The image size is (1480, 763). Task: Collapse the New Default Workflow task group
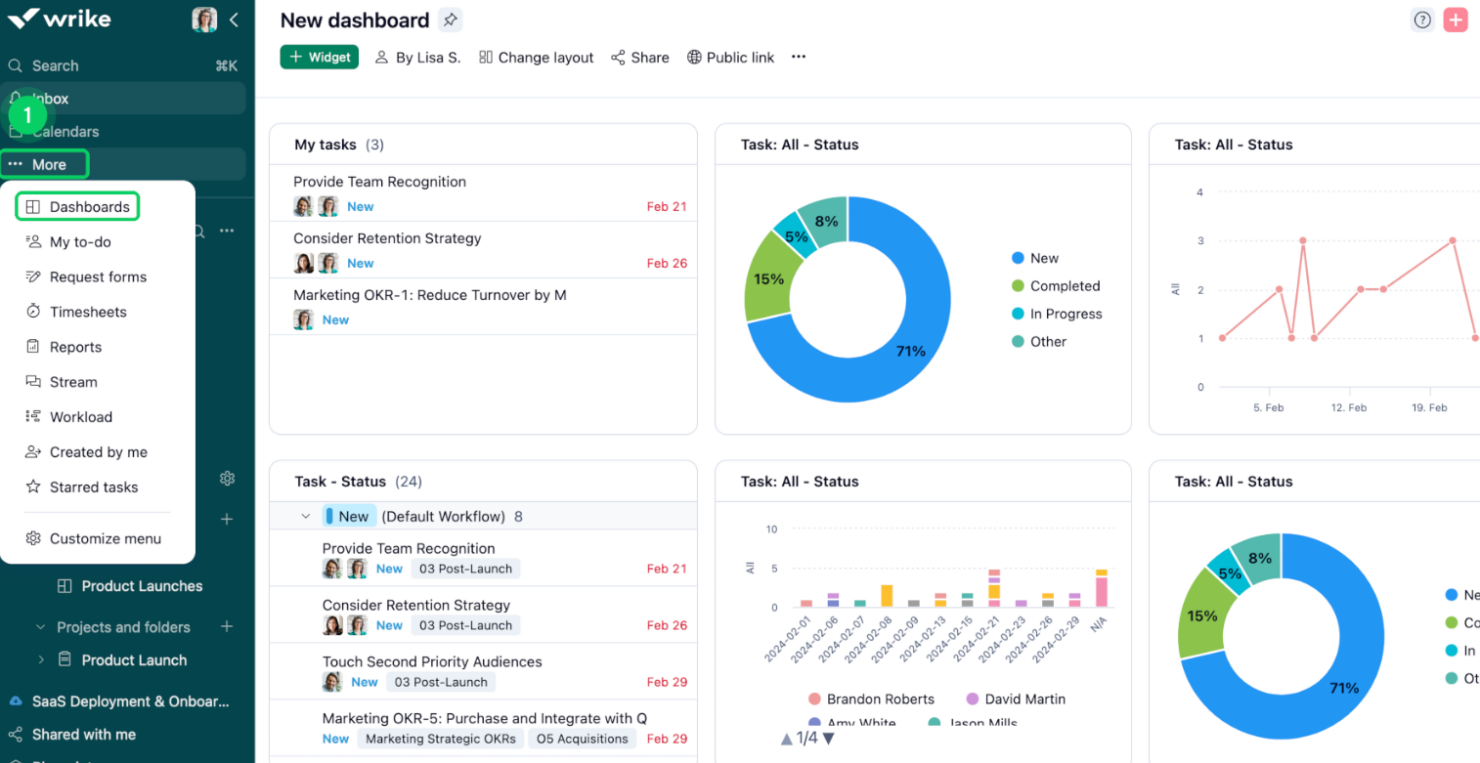point(305,516)
